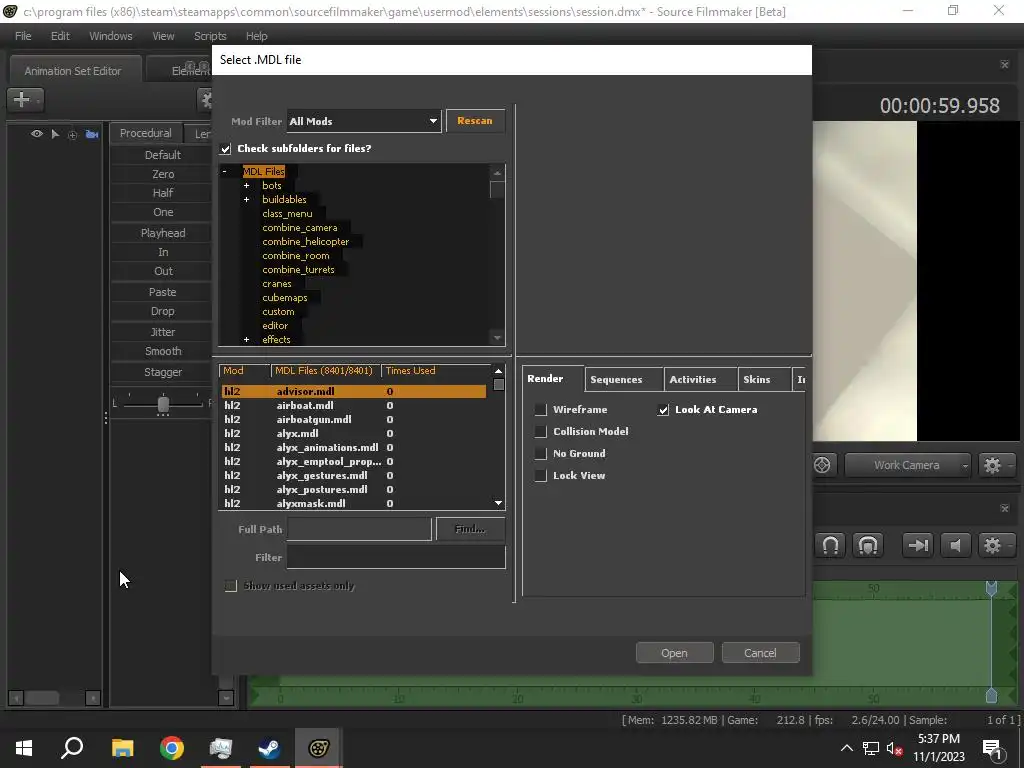Uncheck Look At Camera

point(664,410)
